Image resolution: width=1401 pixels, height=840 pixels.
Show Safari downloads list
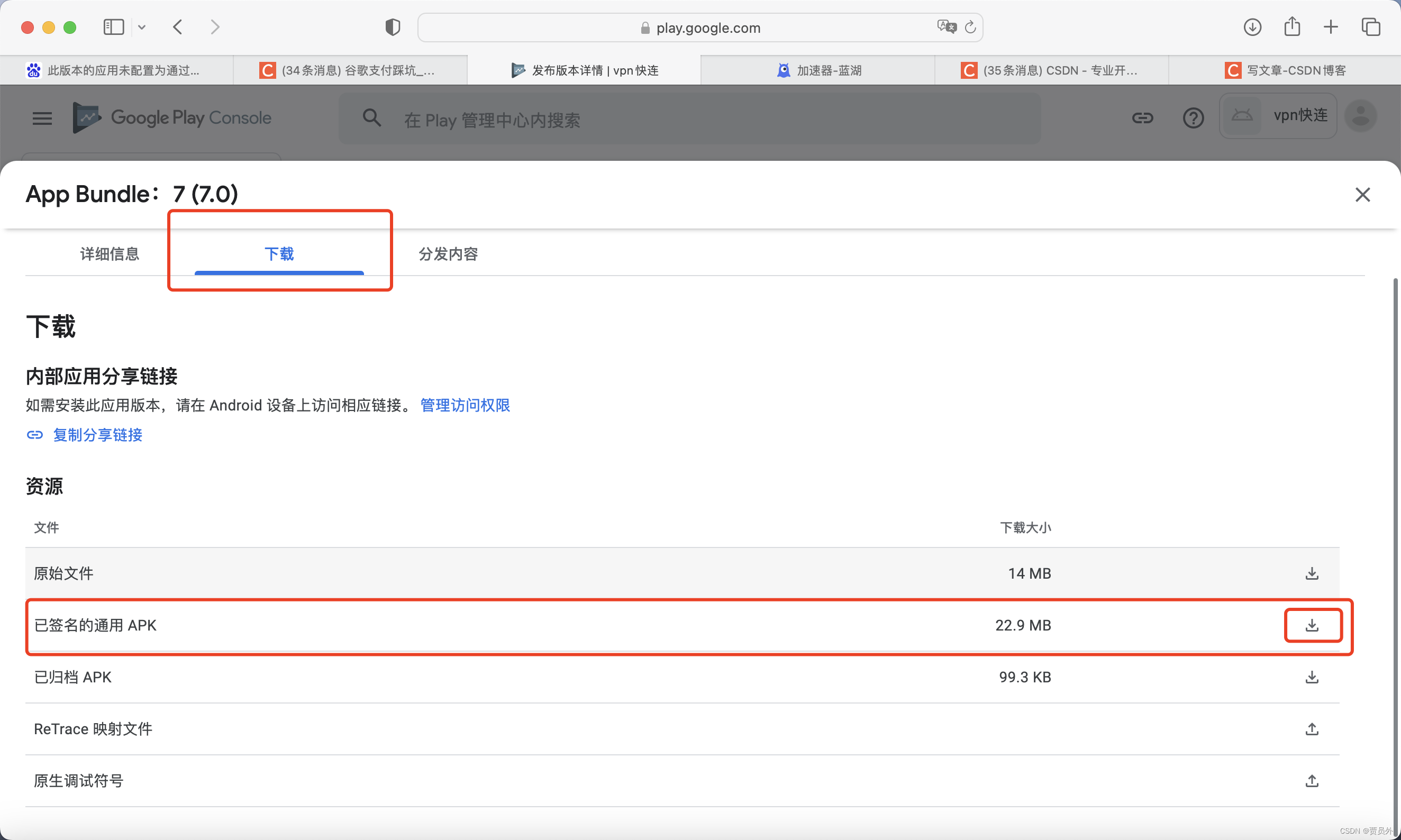point(1252,26)
